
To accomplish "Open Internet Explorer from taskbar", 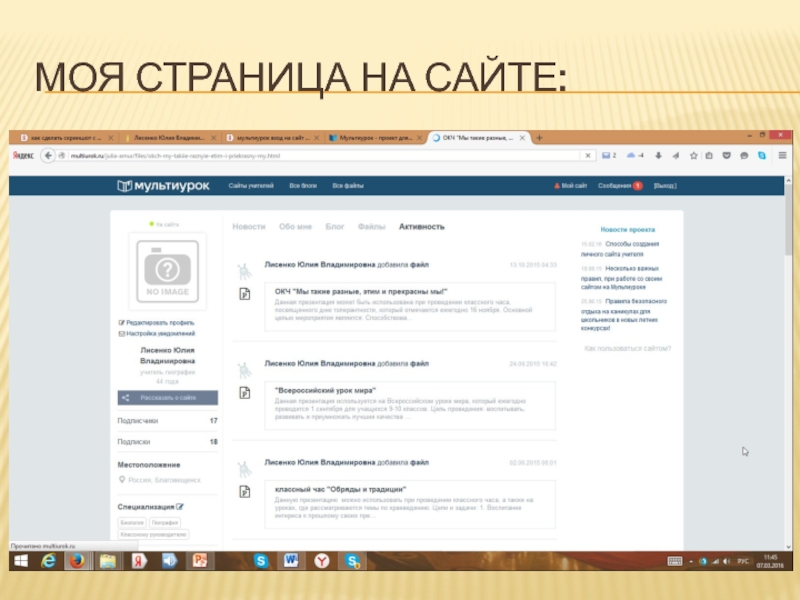I will click(x=47, y=561).
